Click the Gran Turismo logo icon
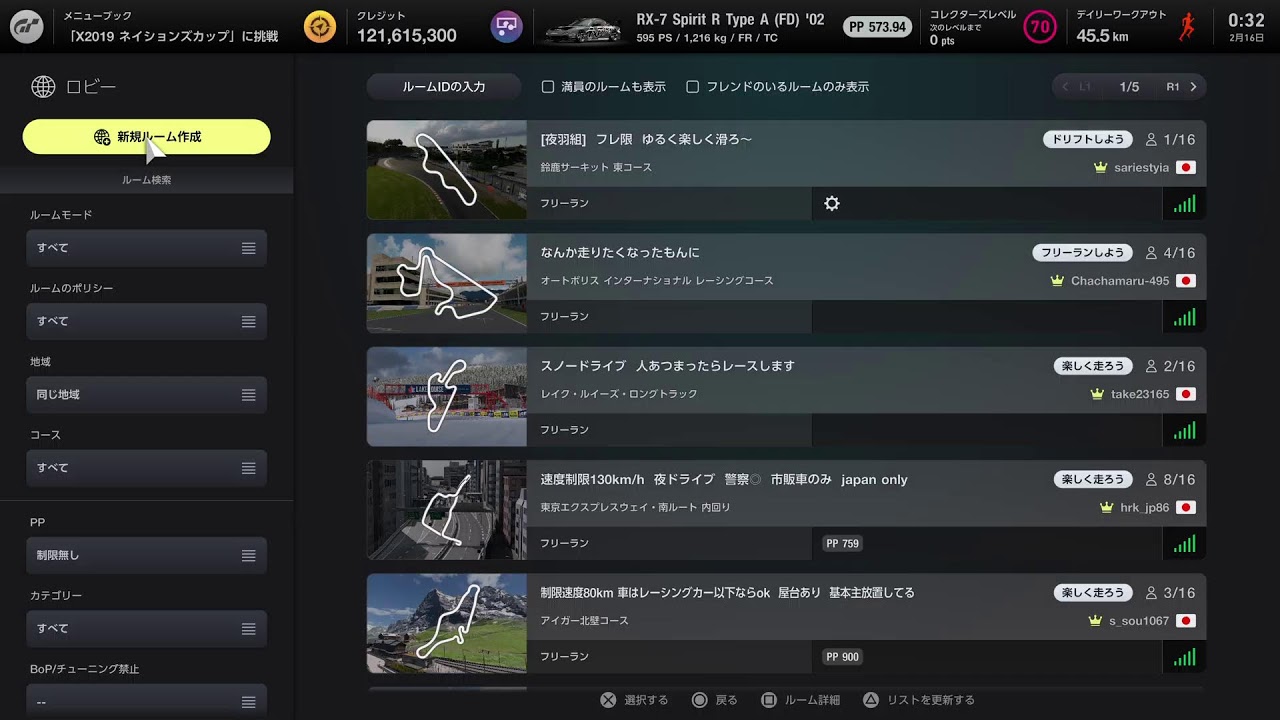This screenshot has width=1280, height=720. (x=26, y=26)
